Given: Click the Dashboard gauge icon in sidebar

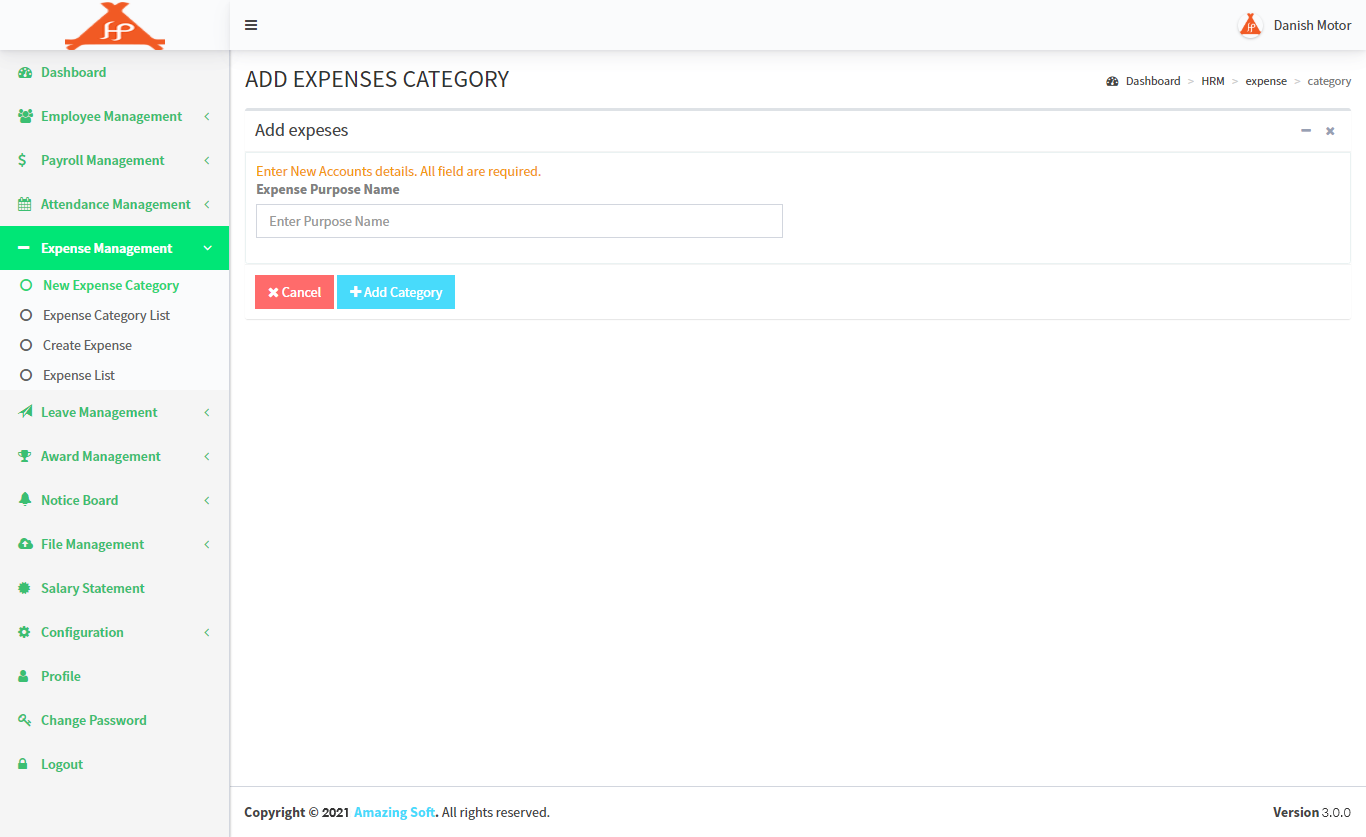Looking at the screenshot, I should click(25, 73).
